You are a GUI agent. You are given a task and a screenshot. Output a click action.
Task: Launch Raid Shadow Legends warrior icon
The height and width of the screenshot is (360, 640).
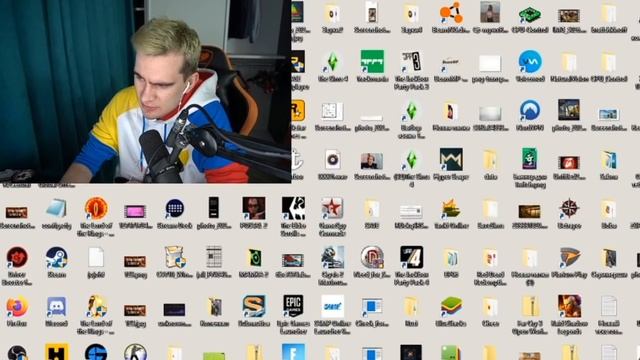point(569,307)
